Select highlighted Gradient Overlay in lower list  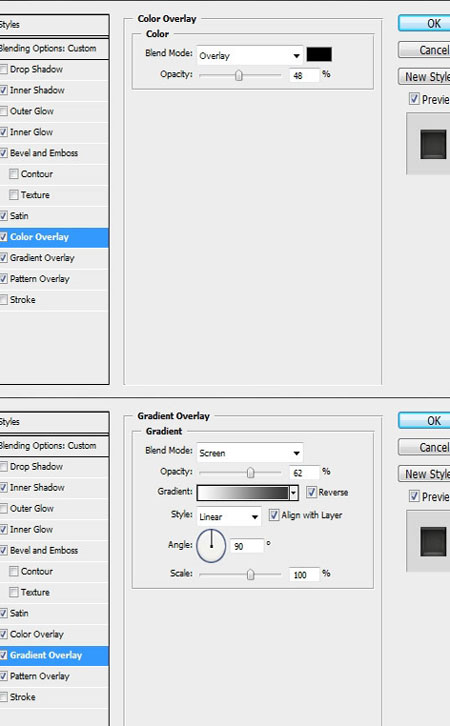click(x=54, y=656)
